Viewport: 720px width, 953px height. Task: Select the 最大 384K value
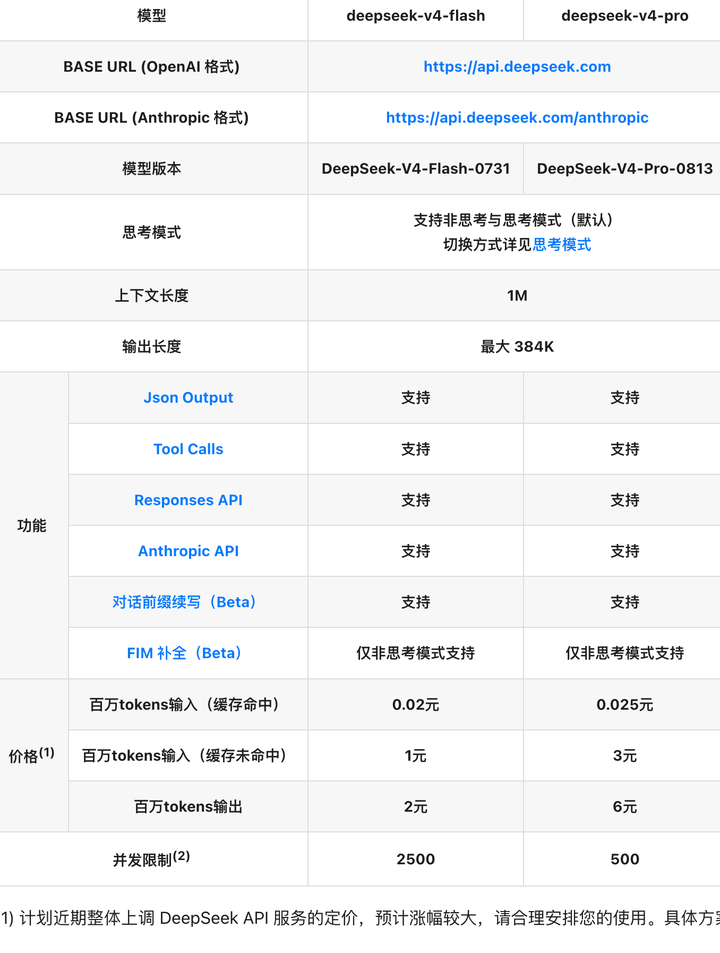pyautogui.click(x=517, y=347)
